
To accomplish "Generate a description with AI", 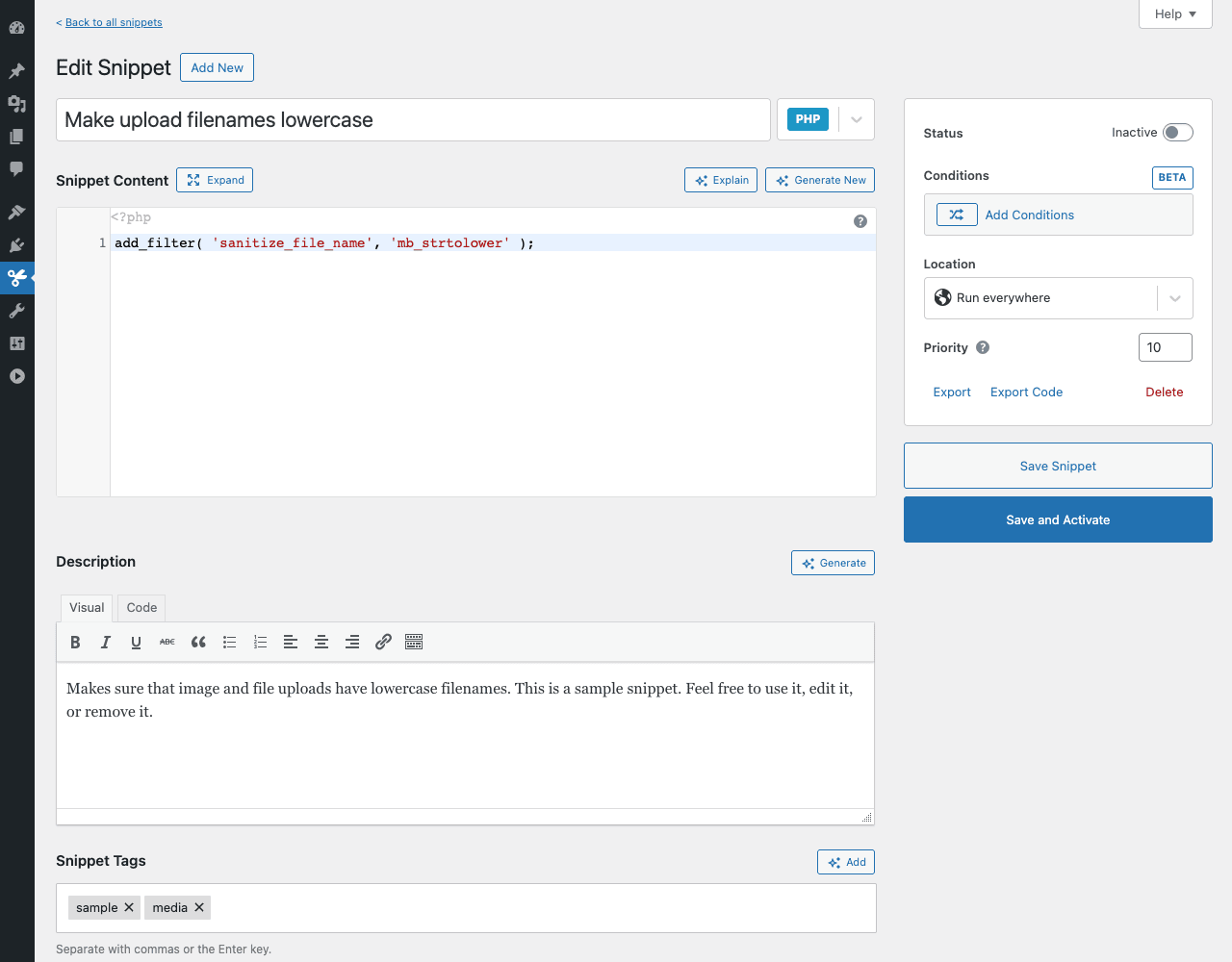I will point(833,563).
